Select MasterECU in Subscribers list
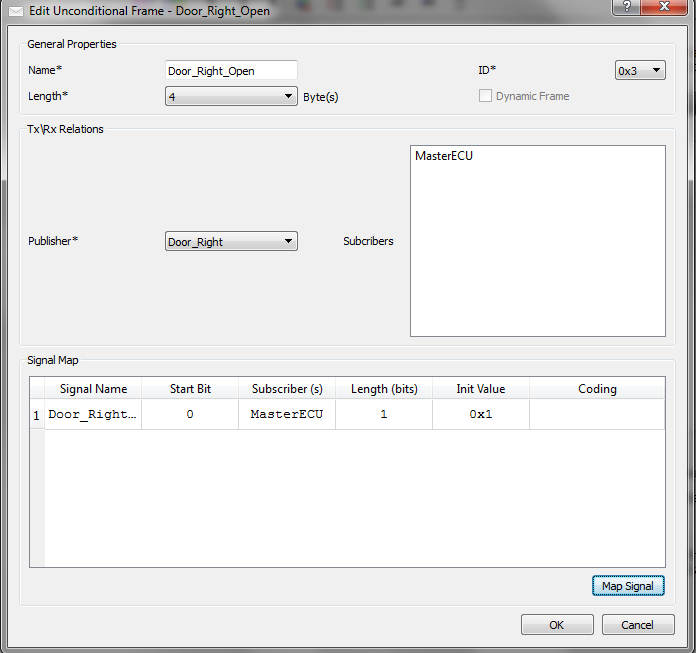 444,156
